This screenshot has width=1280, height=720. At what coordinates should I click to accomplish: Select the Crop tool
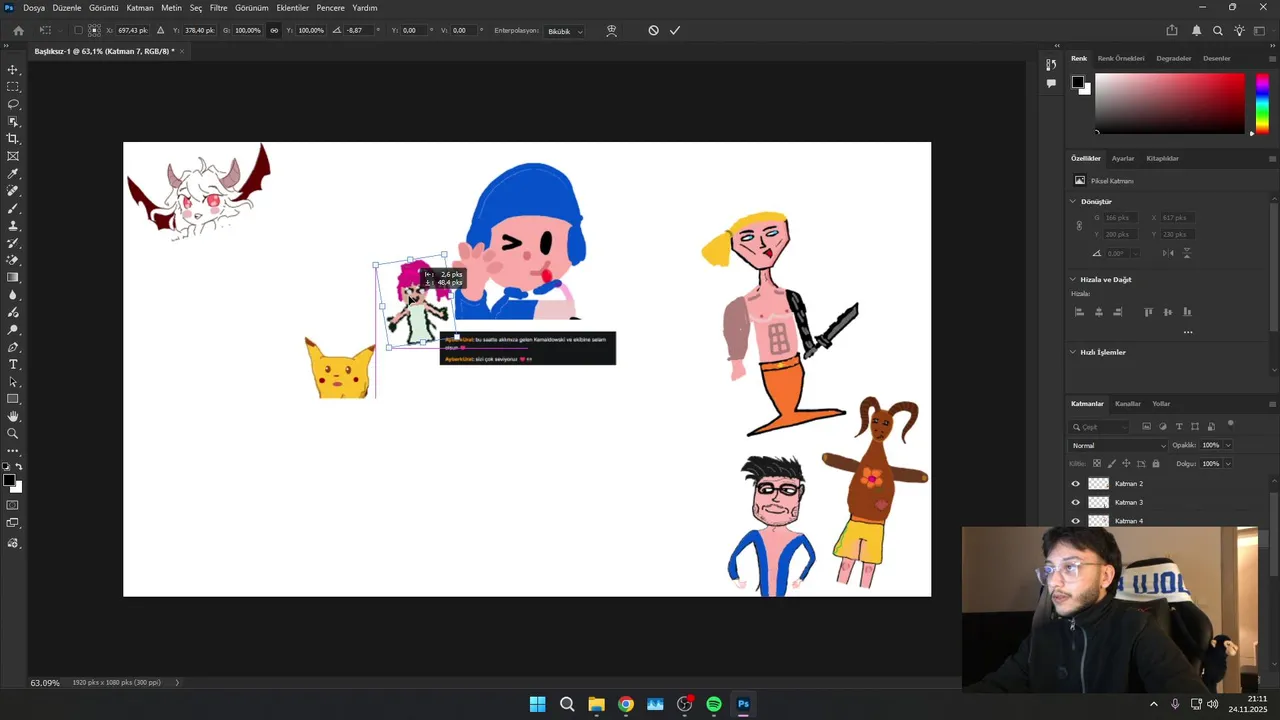coord(13,139)
